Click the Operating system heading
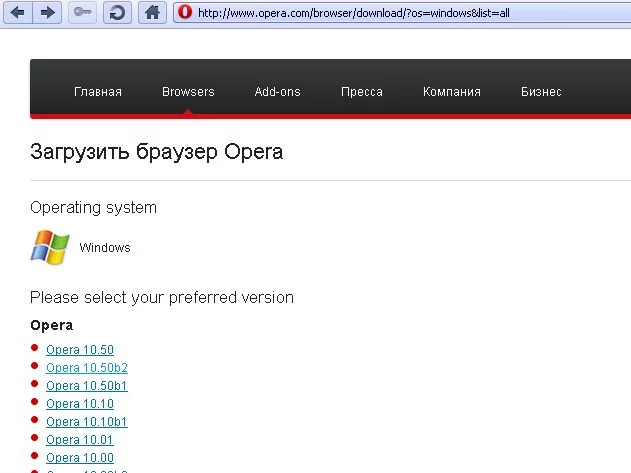This screenshot has width=631, height=473. [93, 208]
